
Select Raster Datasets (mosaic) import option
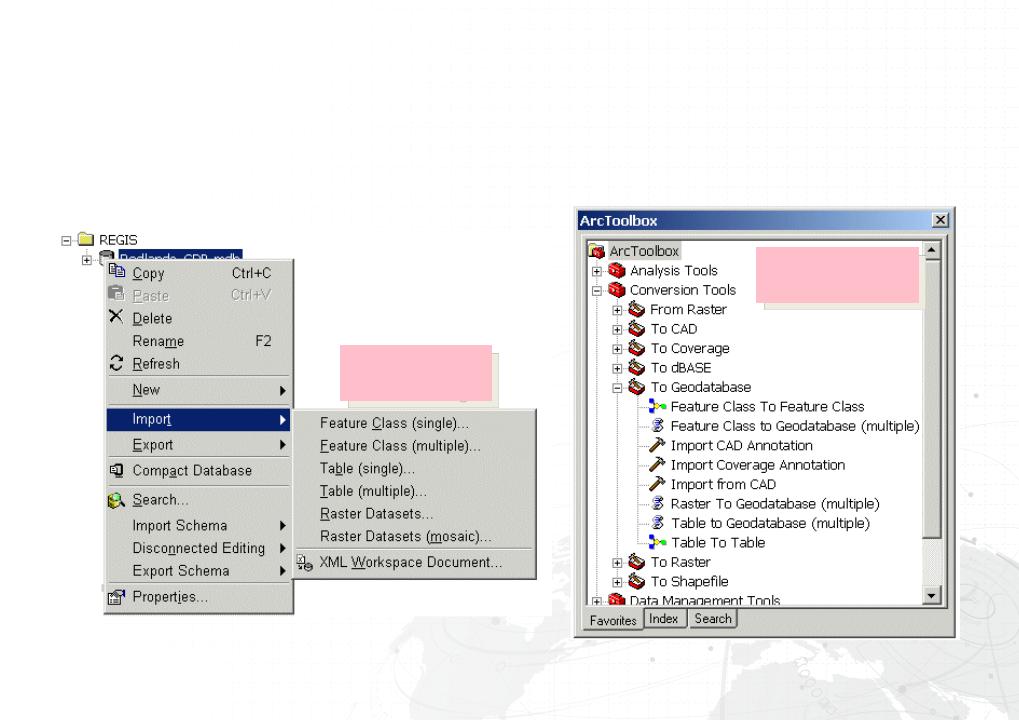[415, 536]
